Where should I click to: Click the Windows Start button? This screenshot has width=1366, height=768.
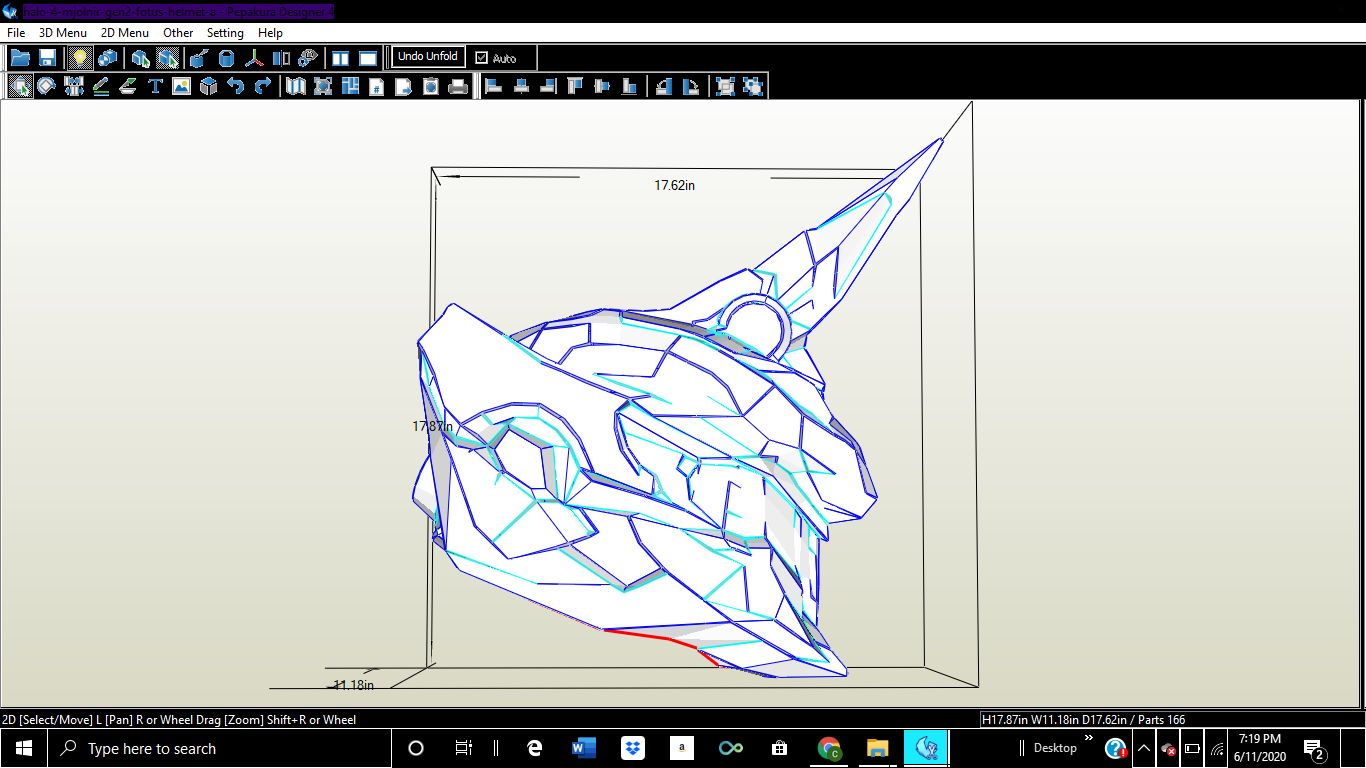[23, 748]
